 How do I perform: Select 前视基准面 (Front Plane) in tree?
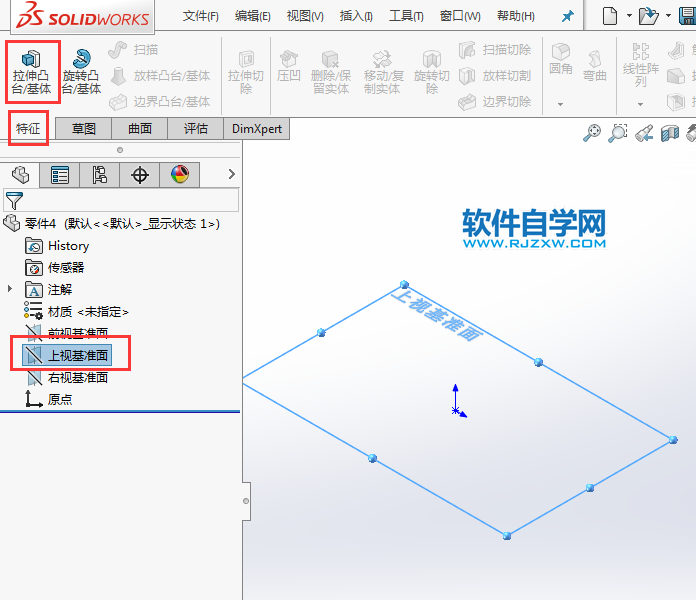tap(67, 332)
